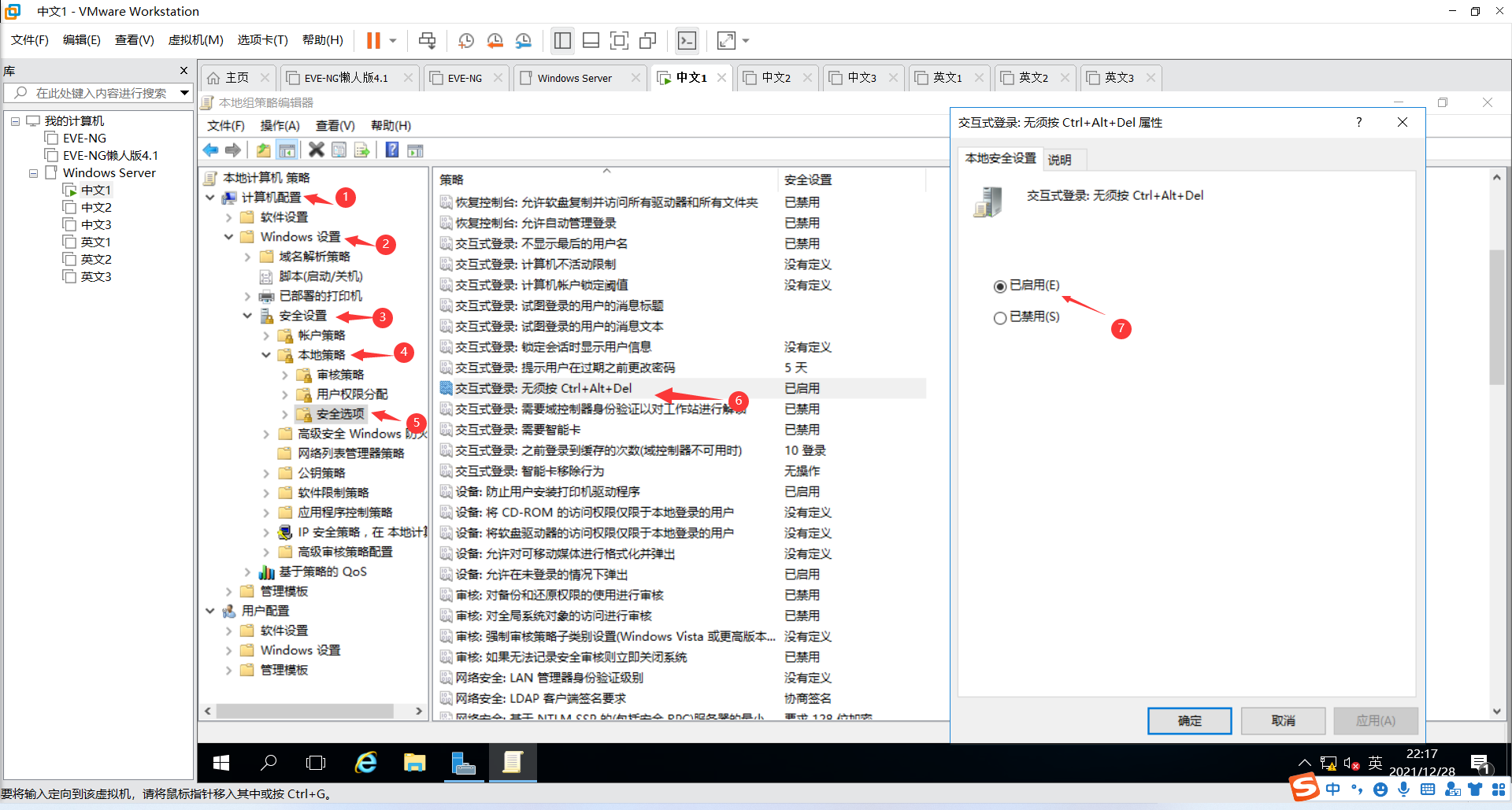The image size is (1512, 810).
Task: Revert virtual machine to its snapshot
Action: click(x=495, y=40)
